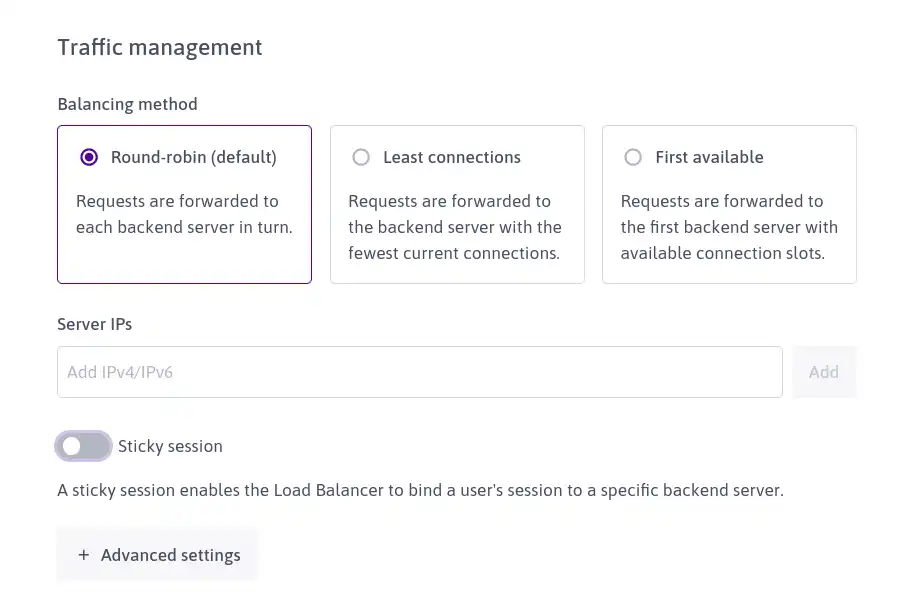Click the Traffic management heading
Image resolution: width=901 pixels, height=612 pixels.
tap(160, 47)
